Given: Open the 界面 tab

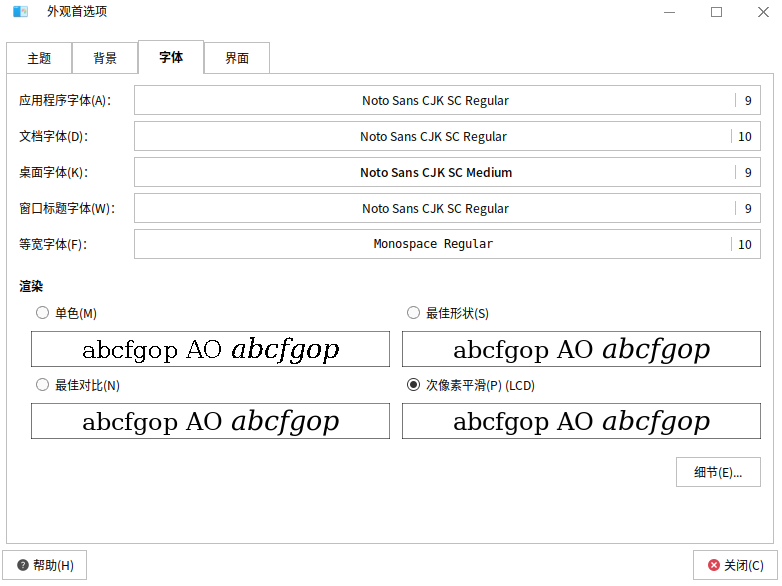Looking at the screenshot, I should coord(237,58).
